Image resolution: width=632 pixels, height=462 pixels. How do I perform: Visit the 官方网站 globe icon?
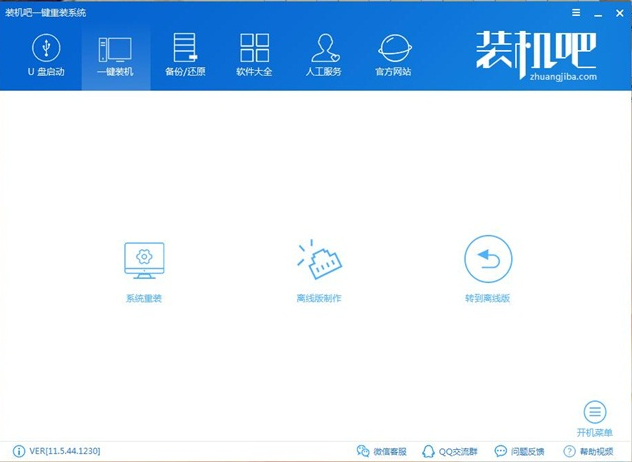coord(395,48)
